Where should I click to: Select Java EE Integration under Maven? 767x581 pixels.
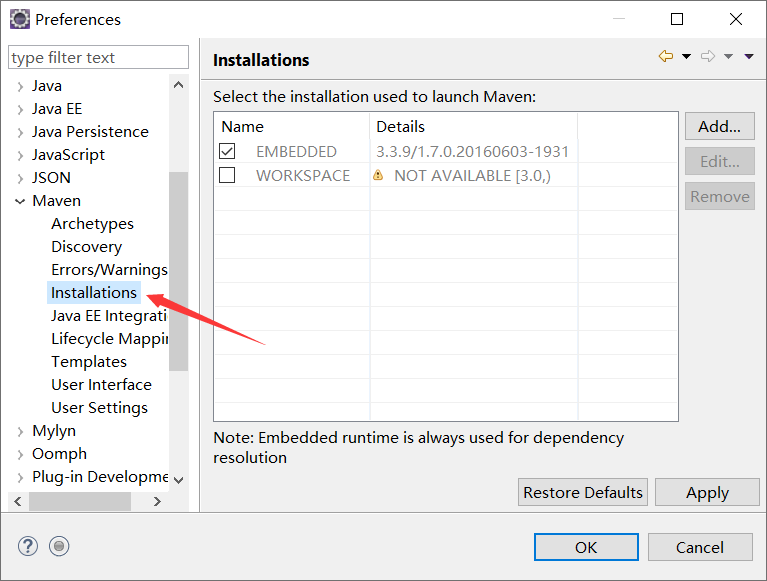click(x=110, y=316)
